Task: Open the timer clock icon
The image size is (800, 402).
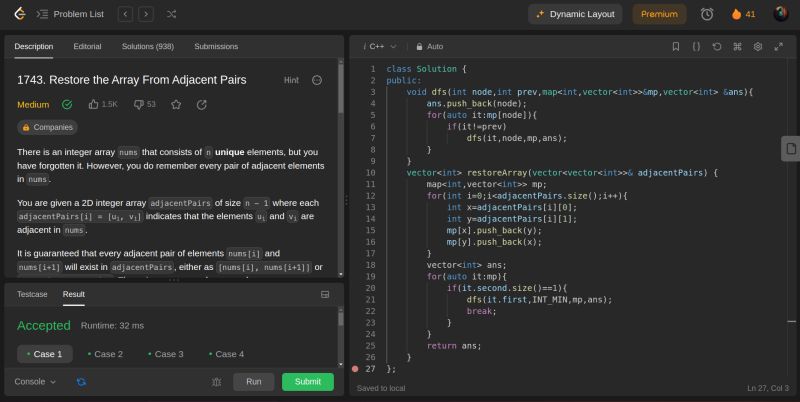Action: click(707, 14)
